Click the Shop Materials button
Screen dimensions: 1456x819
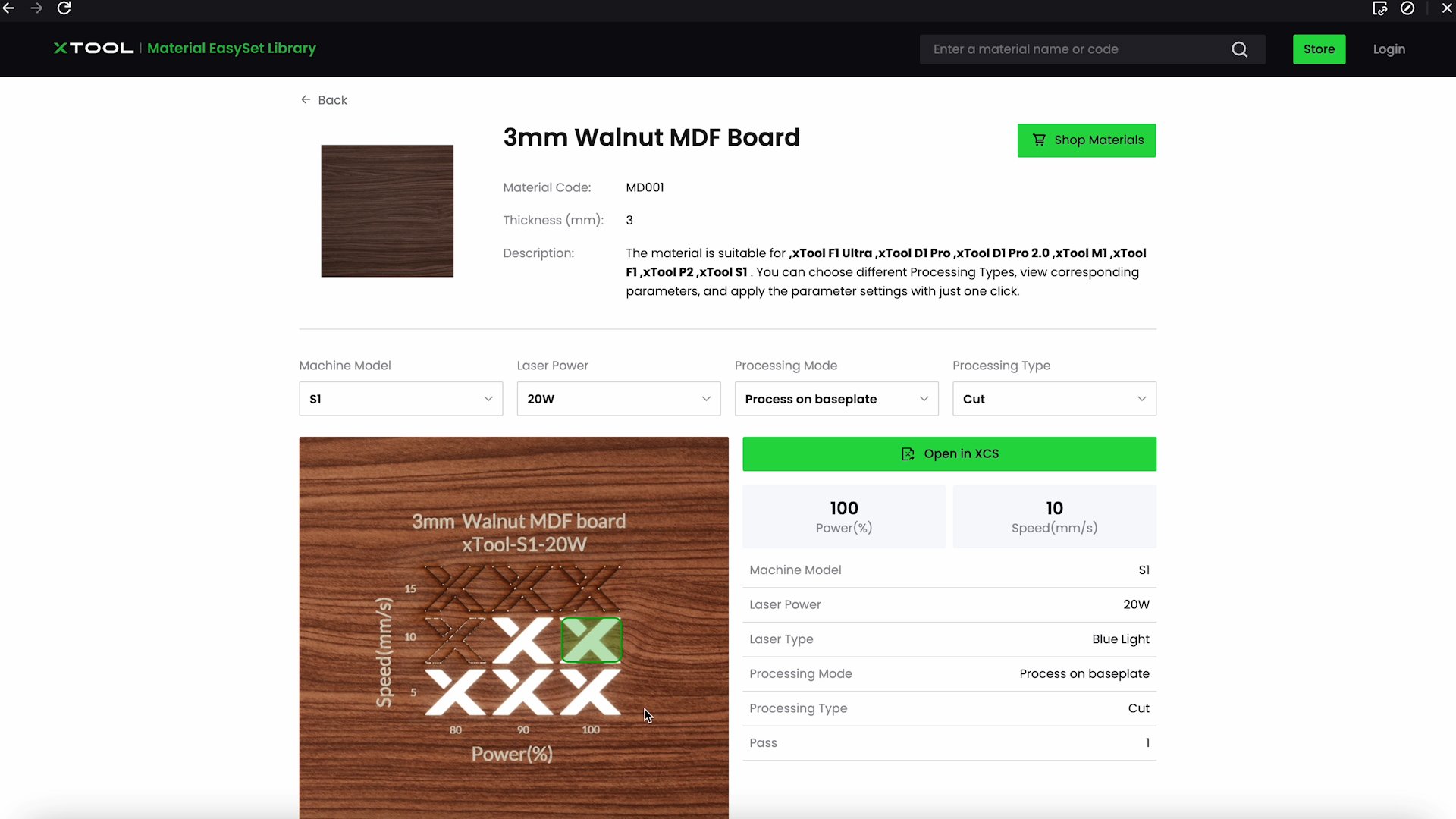coord(1086,139)
